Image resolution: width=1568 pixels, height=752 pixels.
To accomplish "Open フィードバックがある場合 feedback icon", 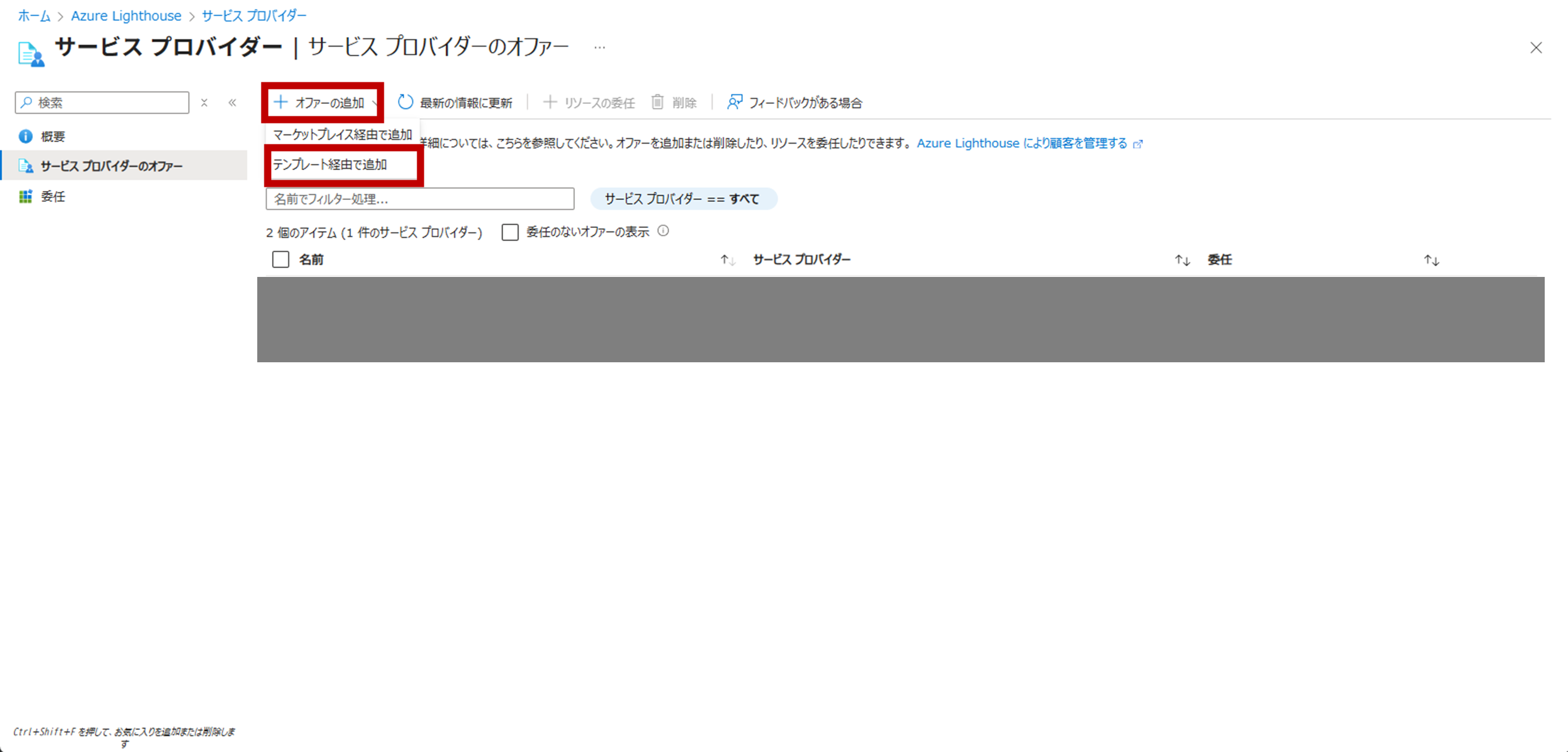I will [x=734, y=102].
